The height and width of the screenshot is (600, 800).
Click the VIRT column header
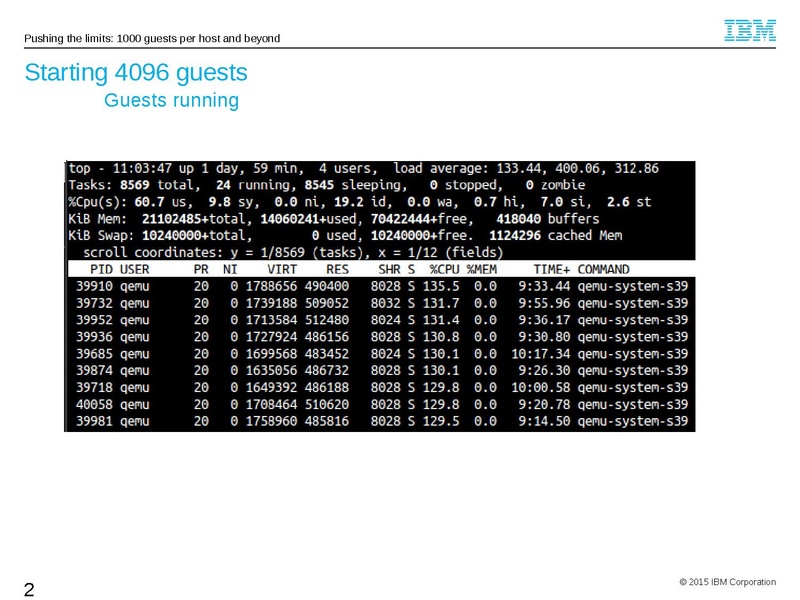[x=281, y=269]
